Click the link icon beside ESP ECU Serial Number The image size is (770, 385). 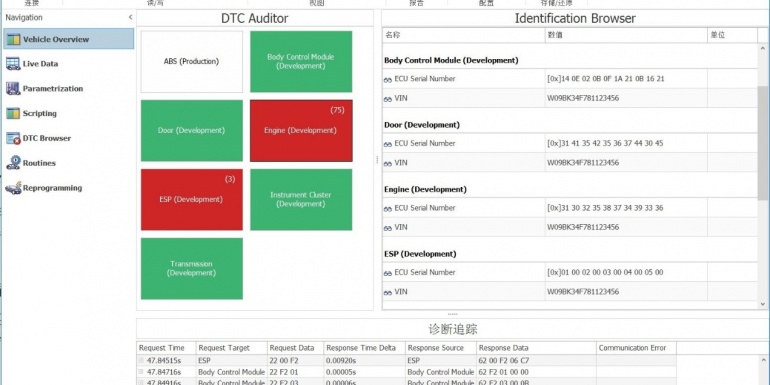click(387, 273)
